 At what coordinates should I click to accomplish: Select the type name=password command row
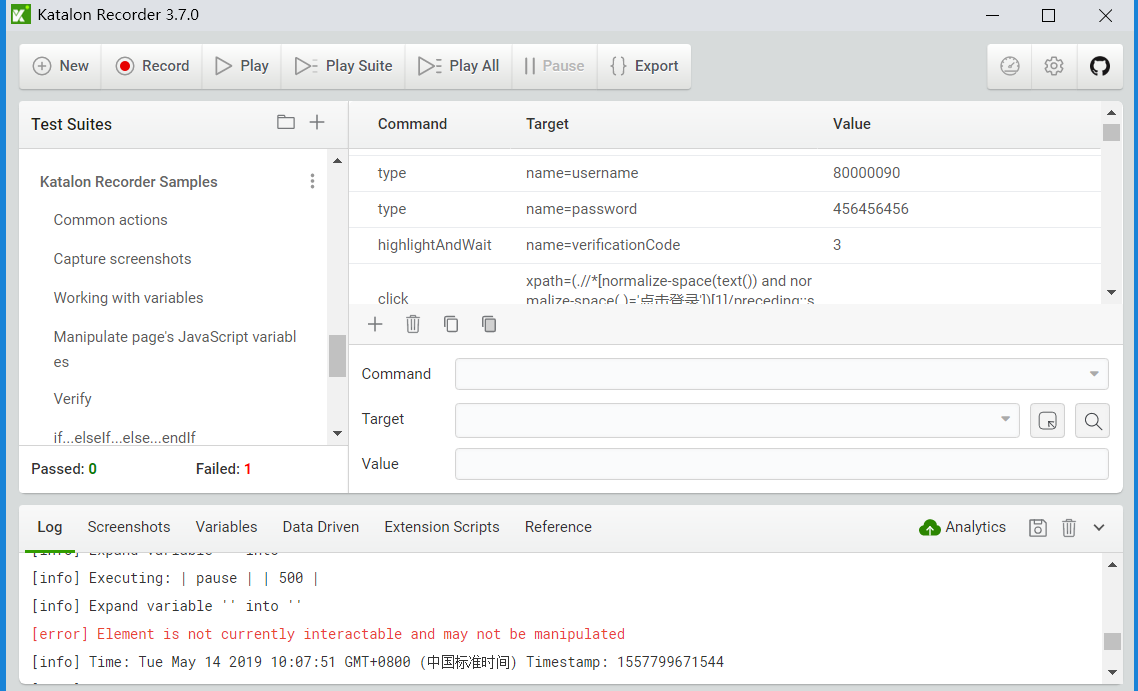coord(724,210)
